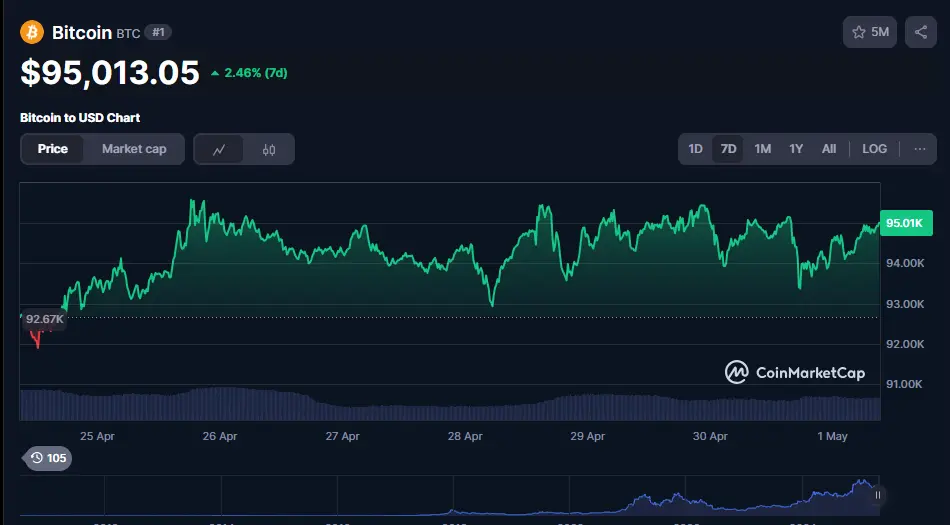Click the 30 Apr date label
Viewport: 950px width, 525px height.
coord(710,436)
